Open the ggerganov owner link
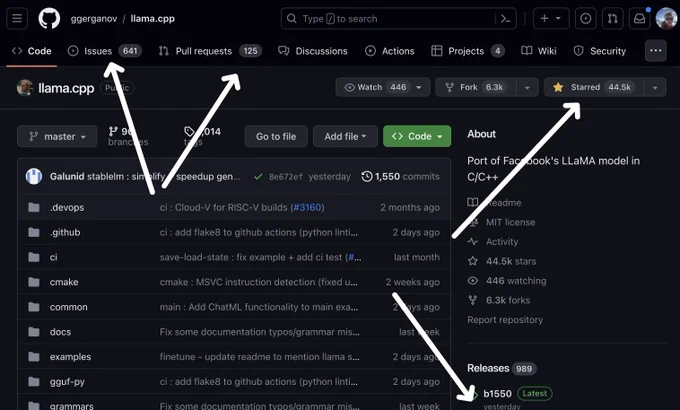The width and height of the screenshot is (680, 410). pyautogui.click(x=94, y=19)
